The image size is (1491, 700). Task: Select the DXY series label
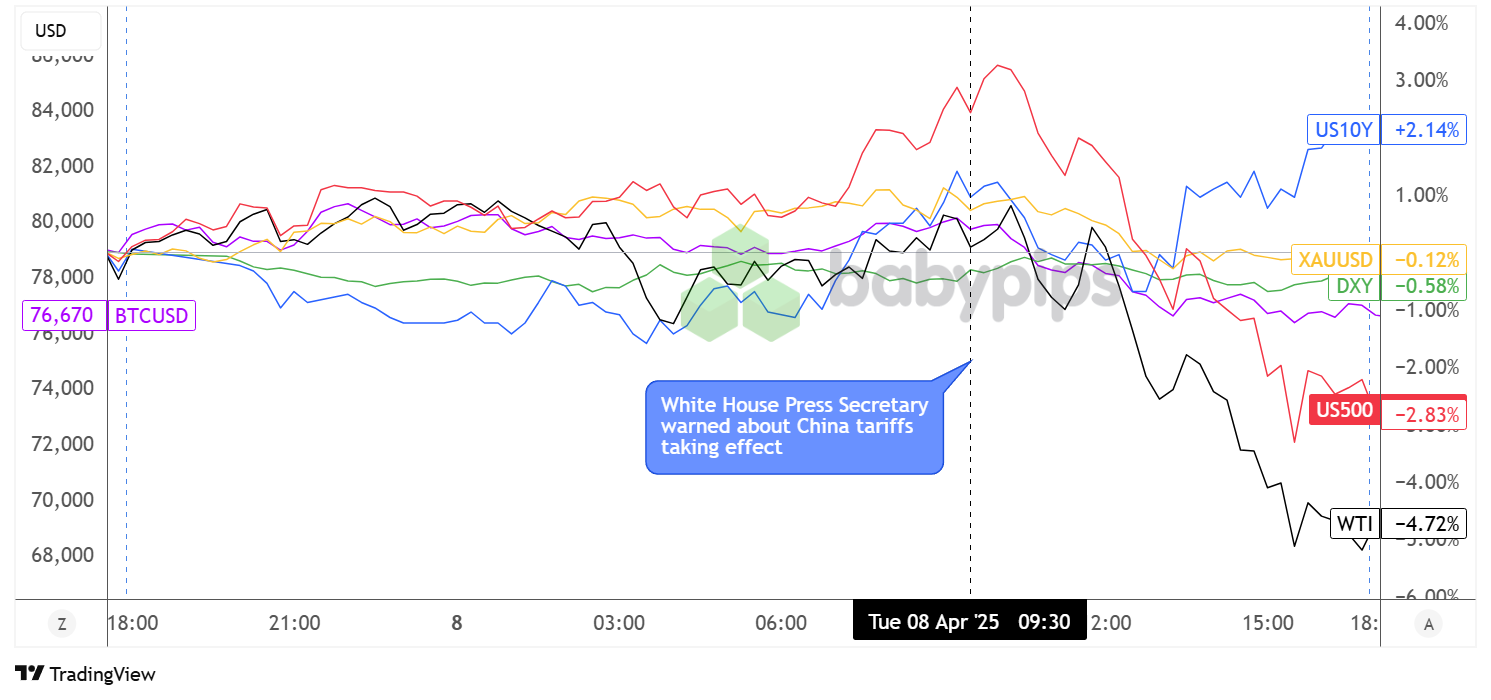1354,287
